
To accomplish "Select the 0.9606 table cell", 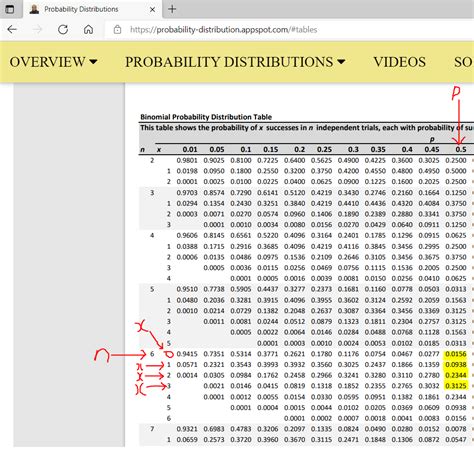I will 187,235.
